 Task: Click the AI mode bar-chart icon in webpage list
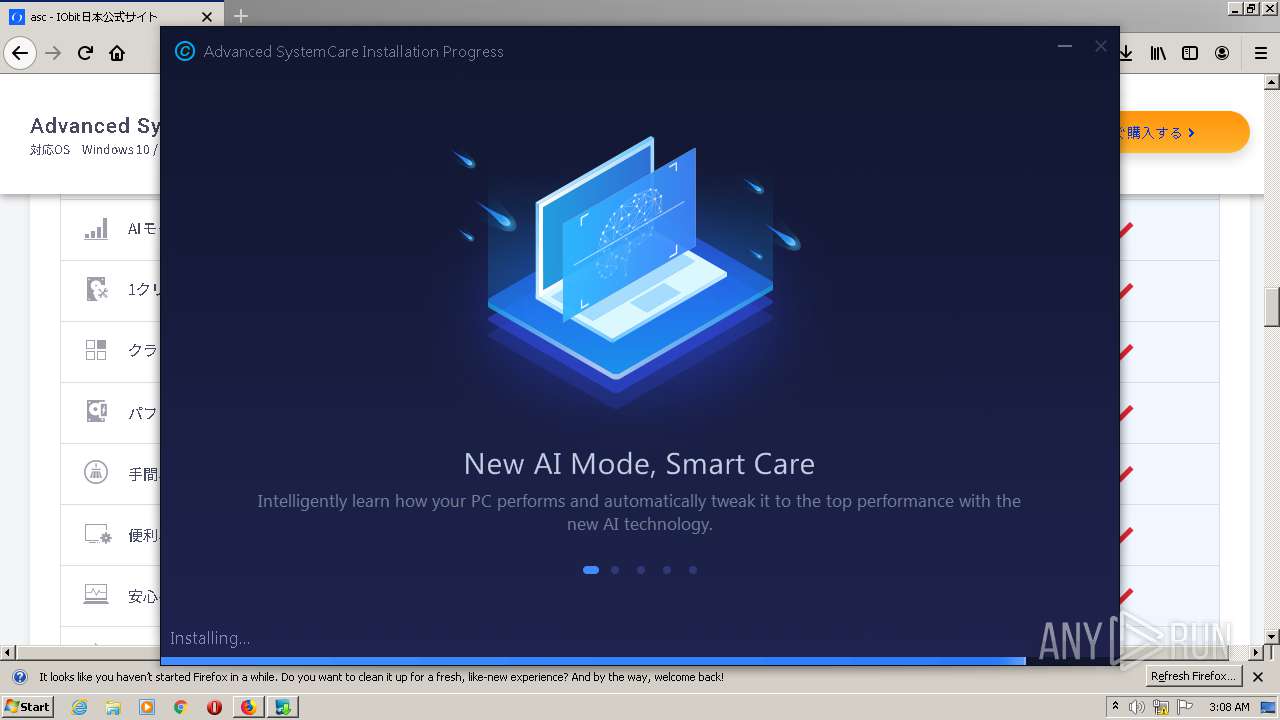96,229
